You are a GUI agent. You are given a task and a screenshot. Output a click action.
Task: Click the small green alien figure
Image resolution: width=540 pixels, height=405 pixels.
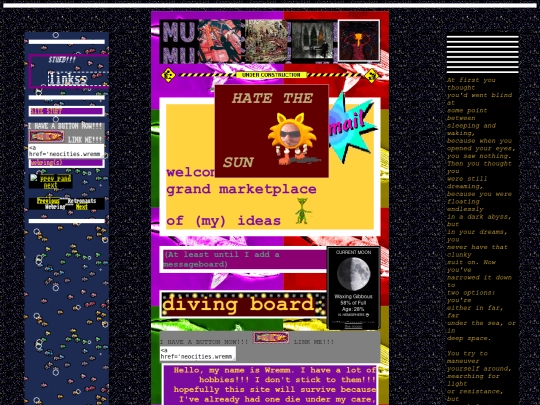[x=302, y=211]
